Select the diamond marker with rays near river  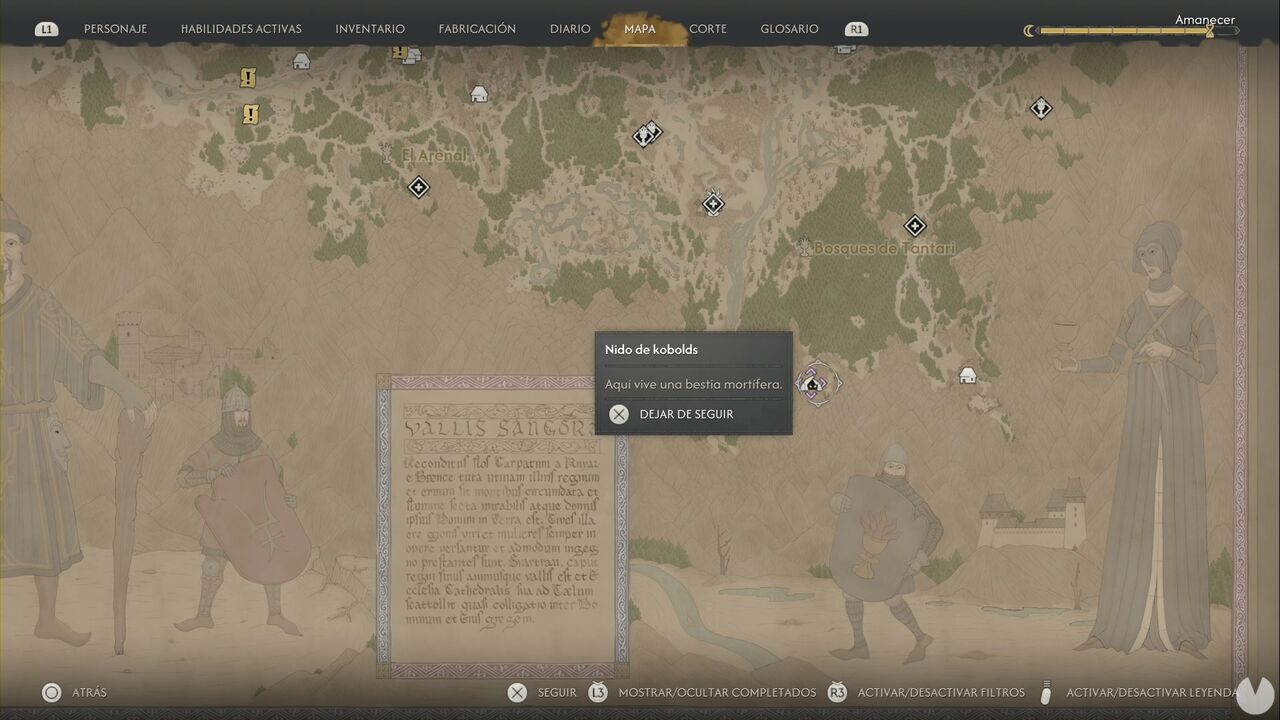[x=713, y=203]
